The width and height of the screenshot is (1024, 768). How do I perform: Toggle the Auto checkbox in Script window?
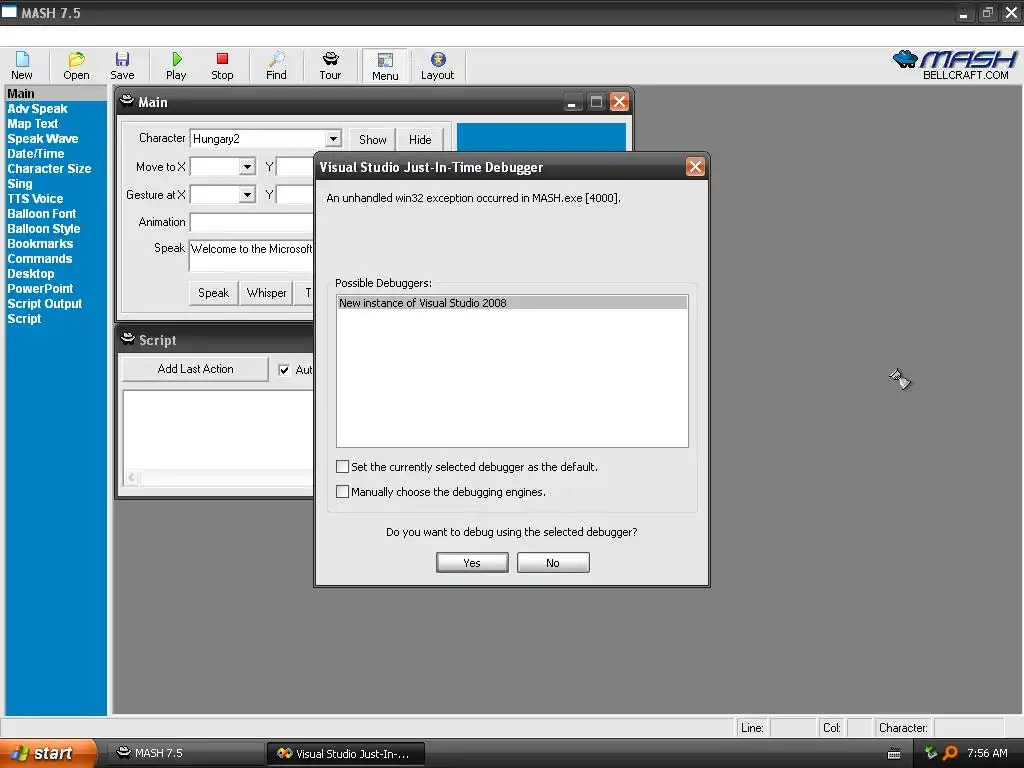(x=284, y=370)
